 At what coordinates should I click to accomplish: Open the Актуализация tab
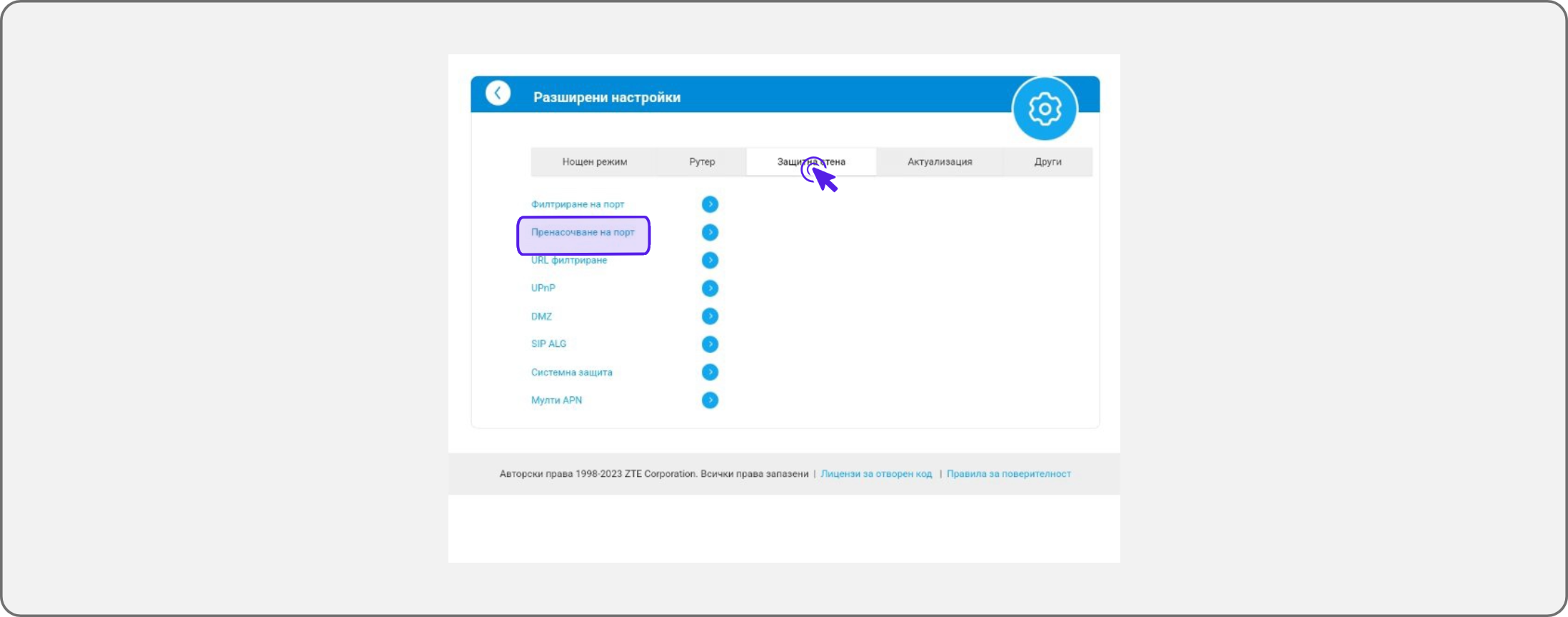[x=940, y=162]
